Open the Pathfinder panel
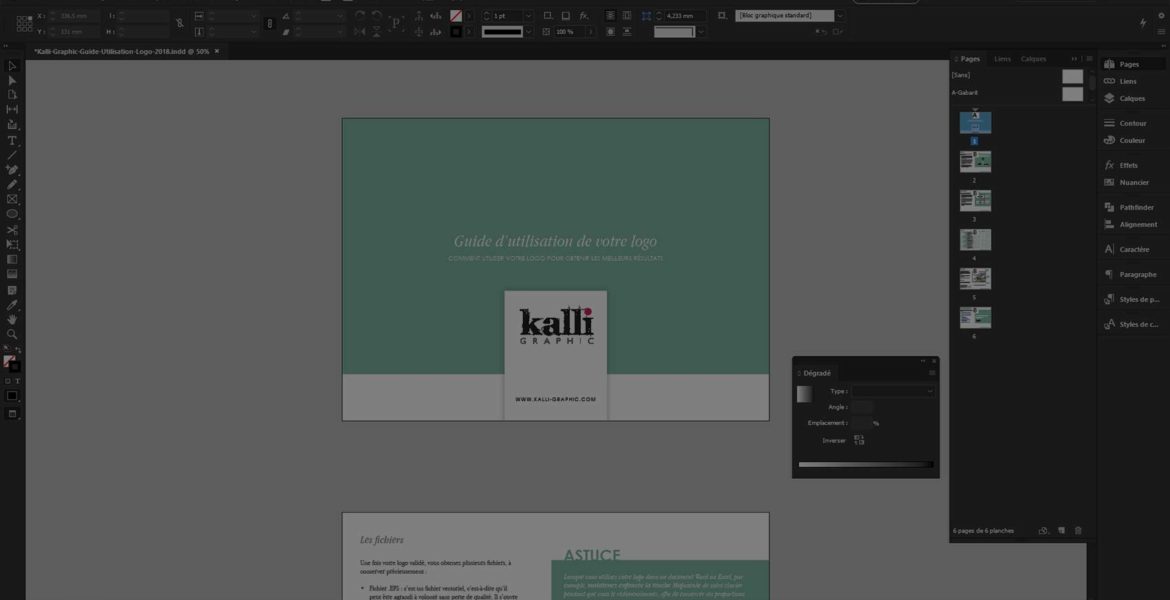 [x=1135, y=207]
